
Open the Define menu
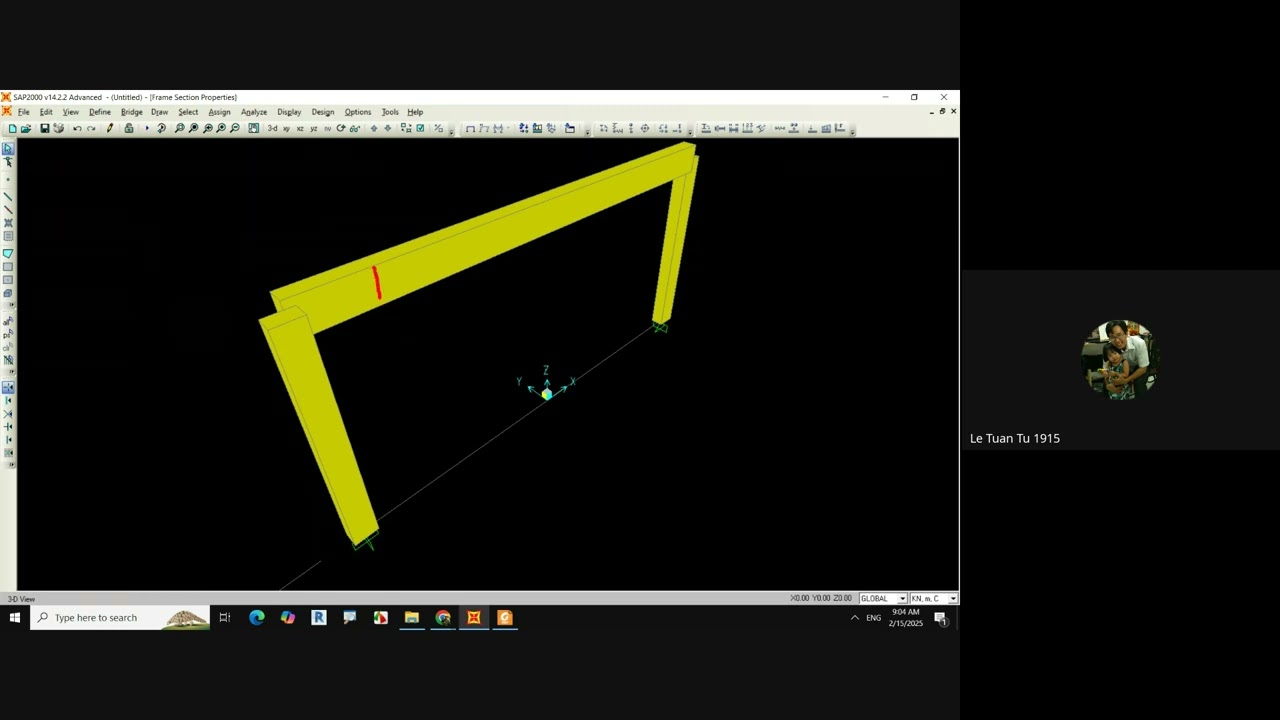[x=100, y=112]
